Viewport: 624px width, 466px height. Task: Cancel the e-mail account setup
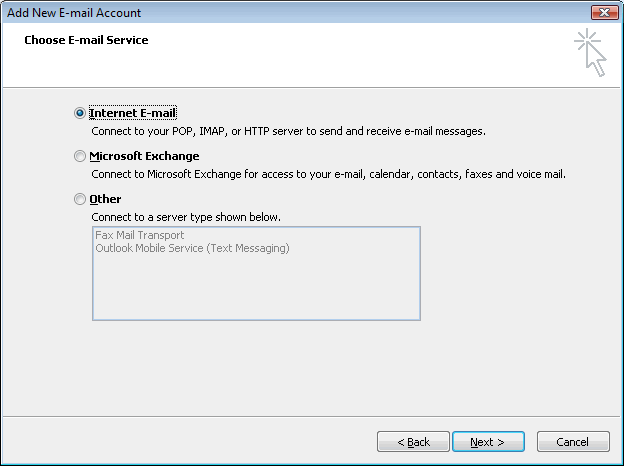point(572,442)
